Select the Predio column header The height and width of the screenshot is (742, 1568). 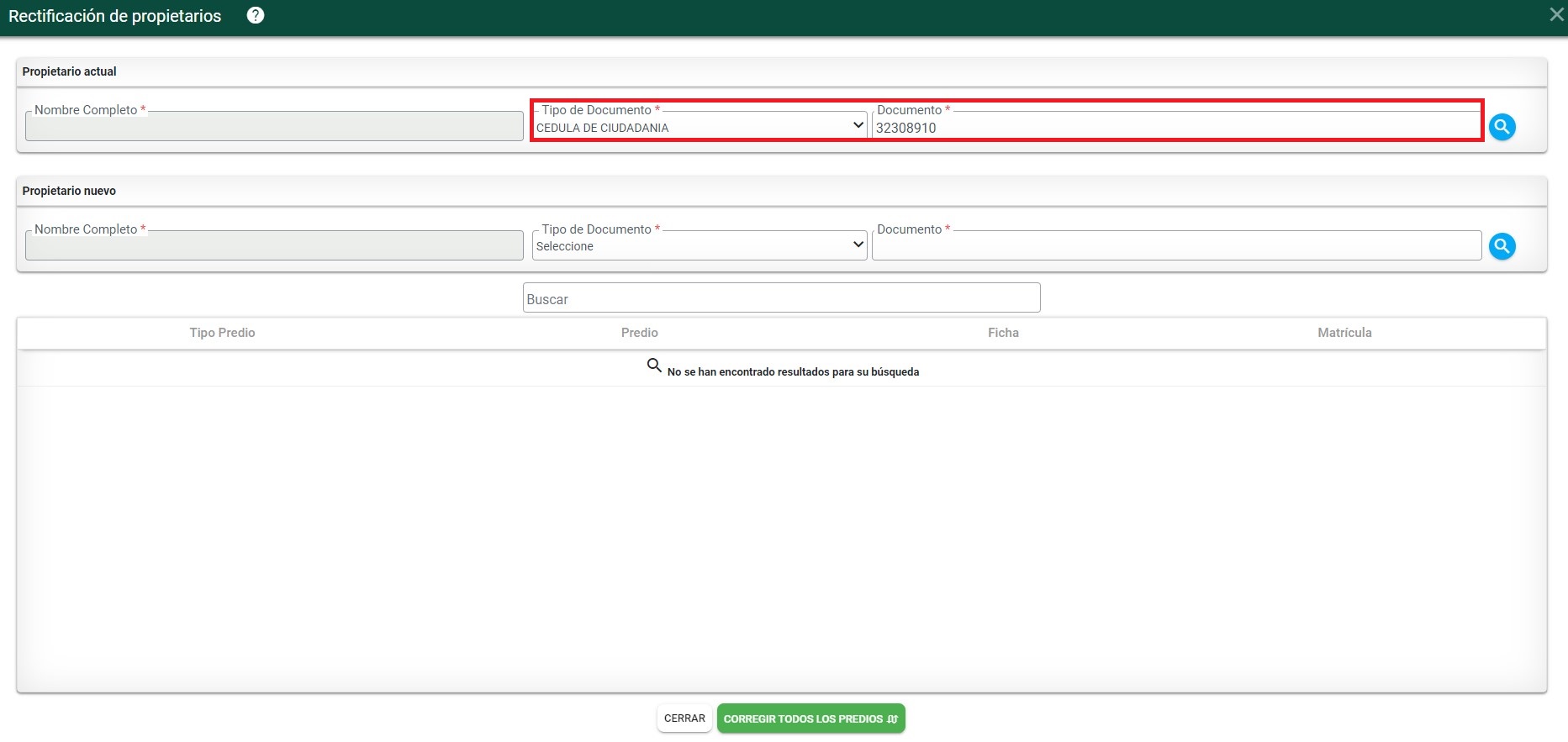coord(639,333)
